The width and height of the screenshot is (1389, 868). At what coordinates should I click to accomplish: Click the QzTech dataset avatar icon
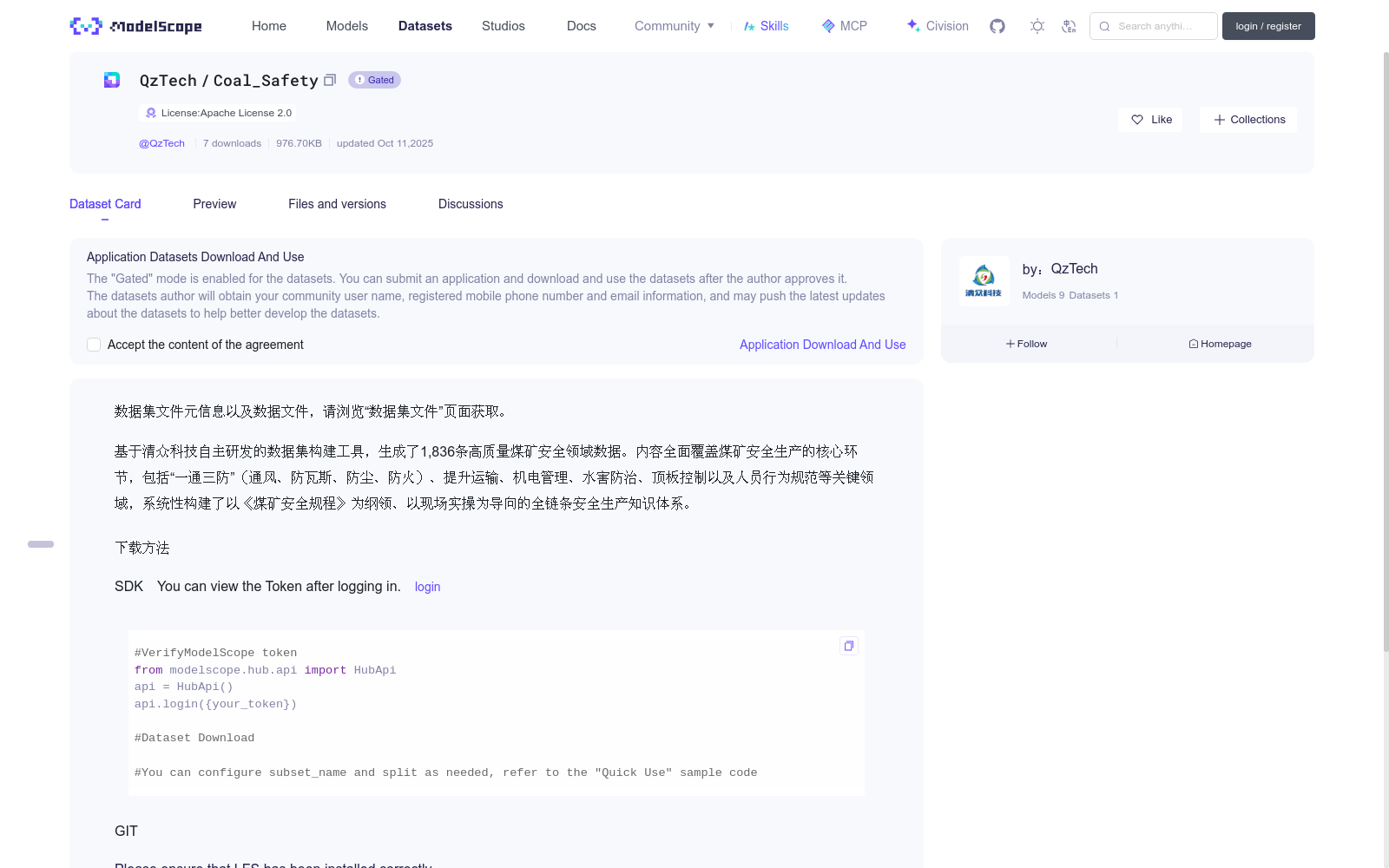(112, 80)
